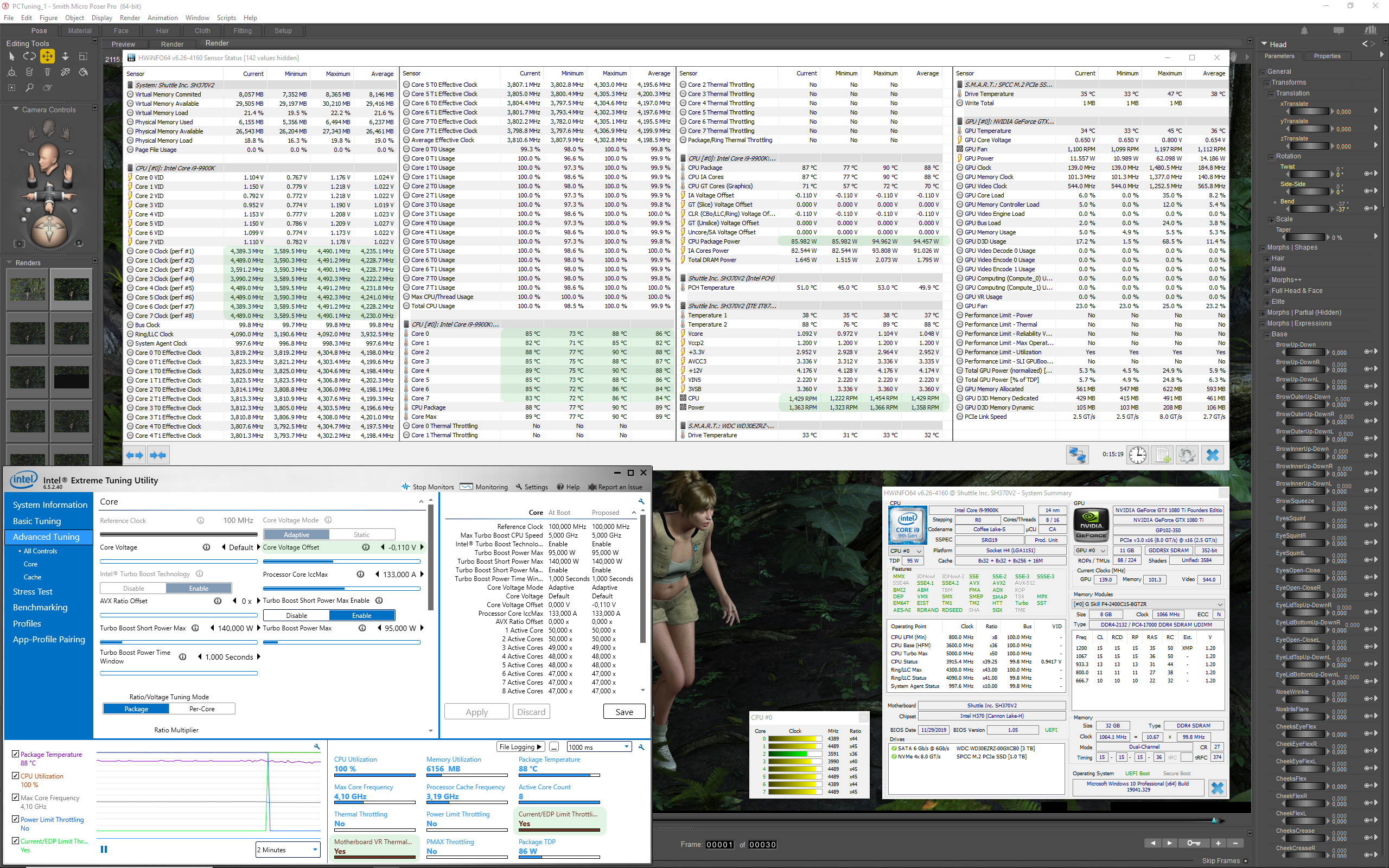Switch Ratio/Voltage Tuning Mode to Per-Core
Image resolution: width=1389 pixels, height=868 pixels.
pyautogui.click(x=202, y=709)
